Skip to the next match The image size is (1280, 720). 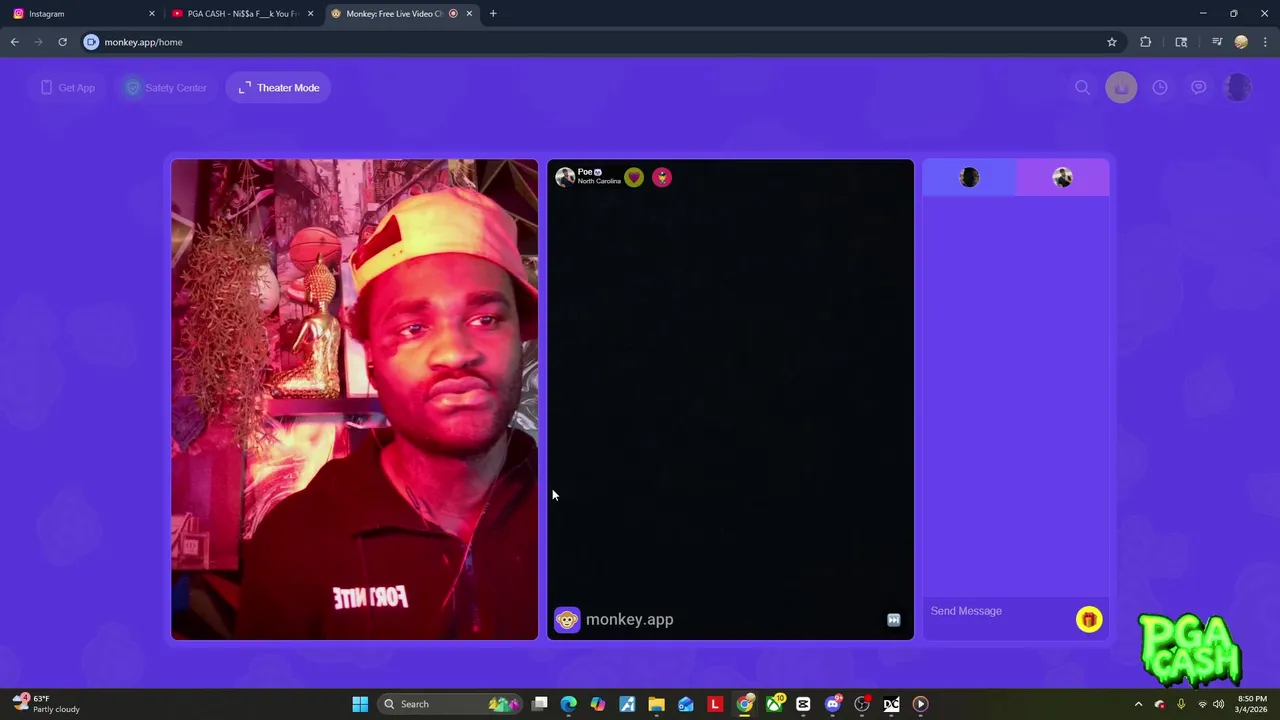coord(894,620)
